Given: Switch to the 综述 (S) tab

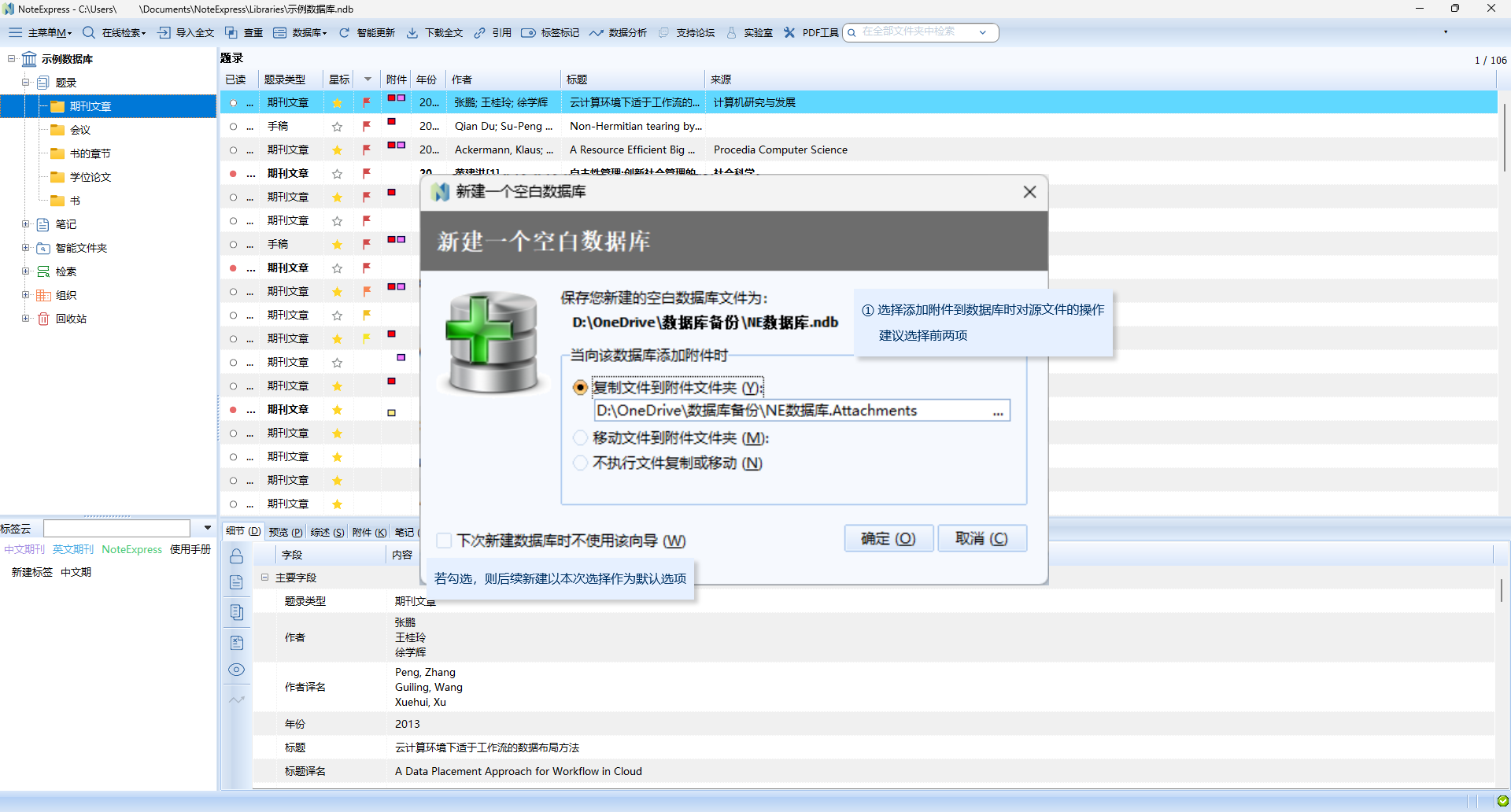Looking at the screenshot, I should [327, 532].
